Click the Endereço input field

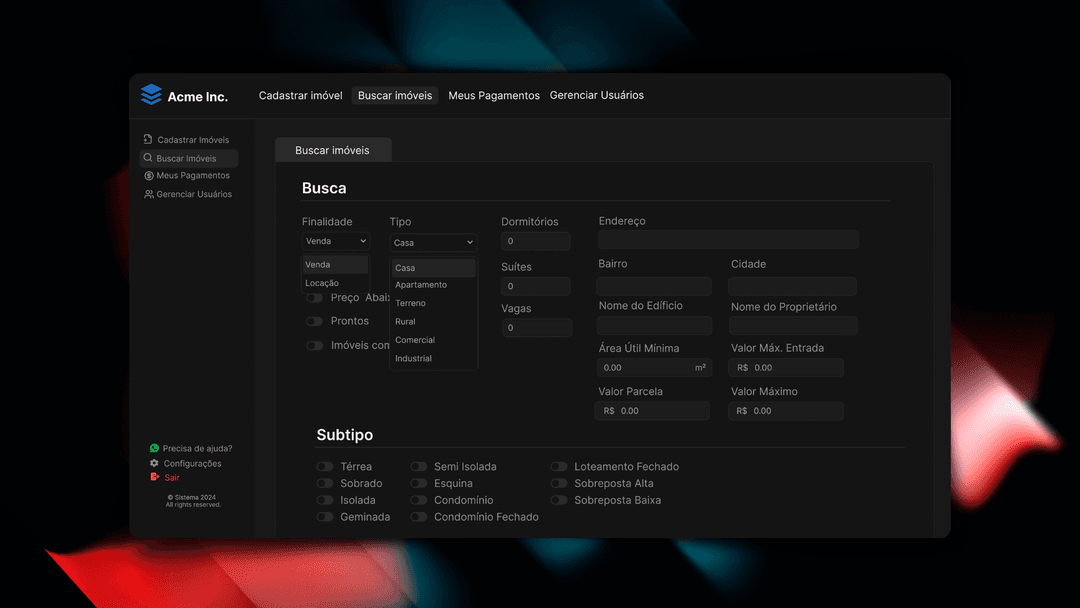pyautogui.click(x=728, y=240)
